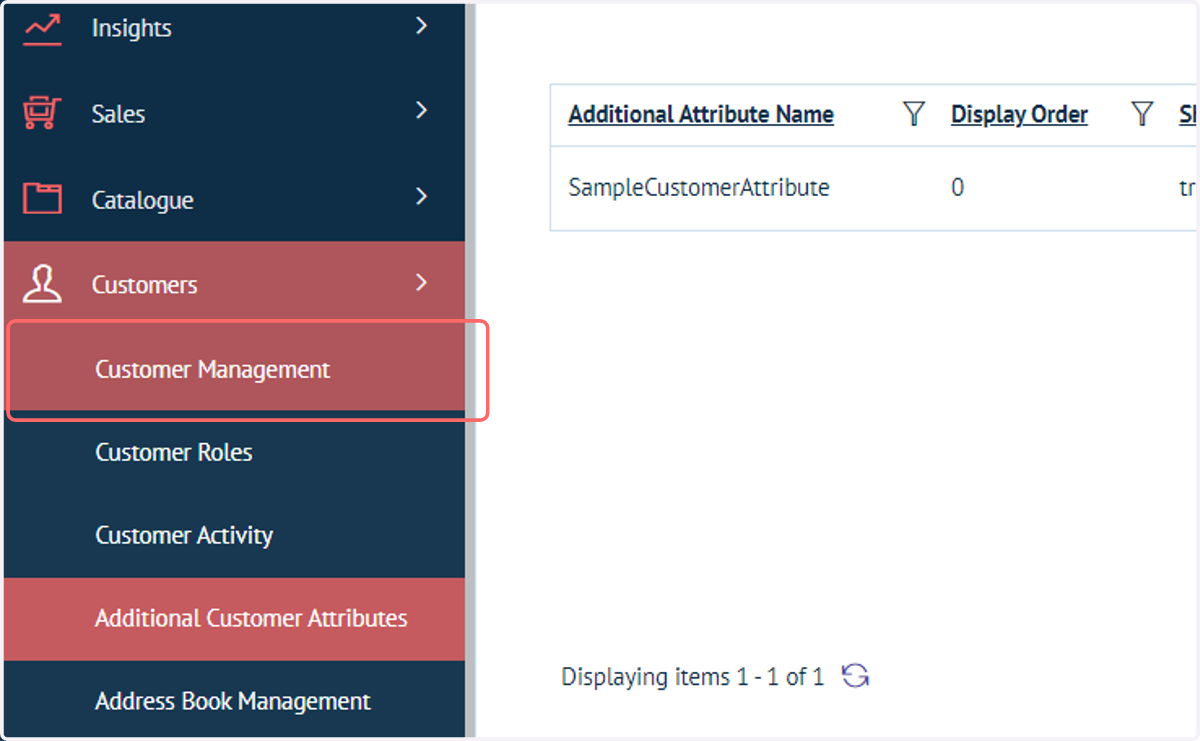The height and width of the screenshot is (741, 1200).
Task: Go to Customer Activity
Action: coord(234,535)
